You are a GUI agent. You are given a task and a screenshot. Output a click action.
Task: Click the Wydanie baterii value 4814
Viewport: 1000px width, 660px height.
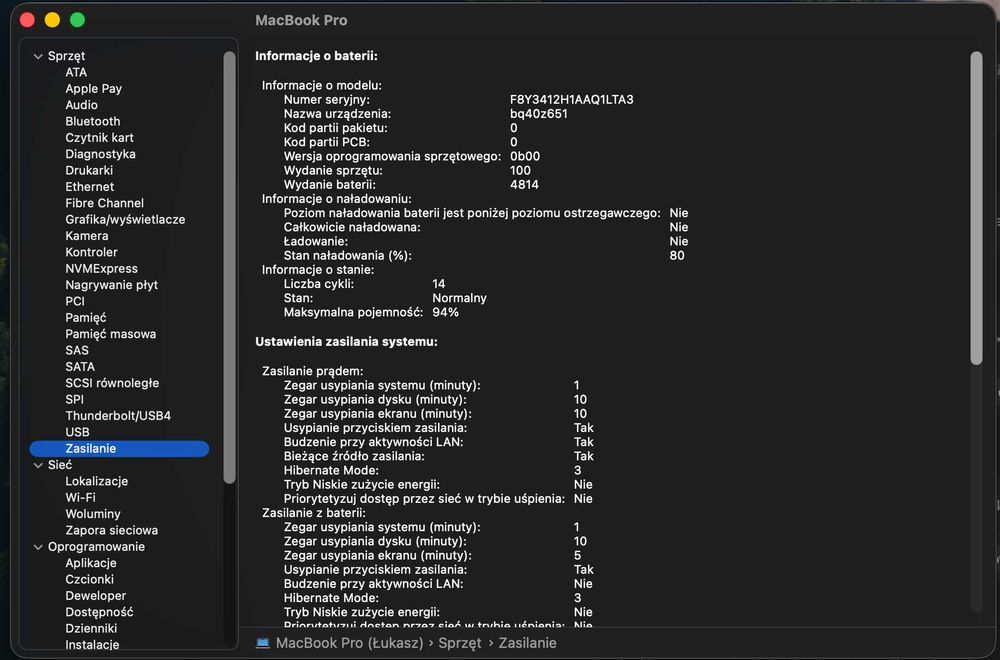click(524, 185)
